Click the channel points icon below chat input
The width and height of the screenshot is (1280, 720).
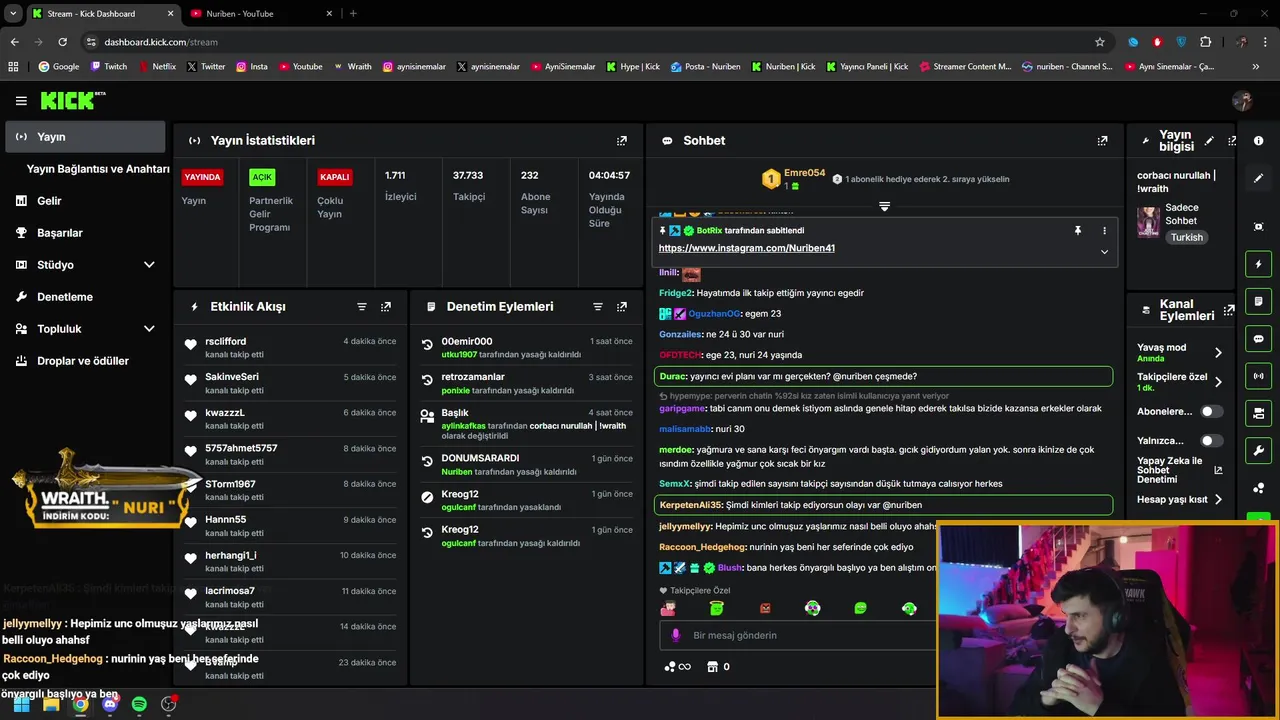pyautogui.click(x=670, y=666)
